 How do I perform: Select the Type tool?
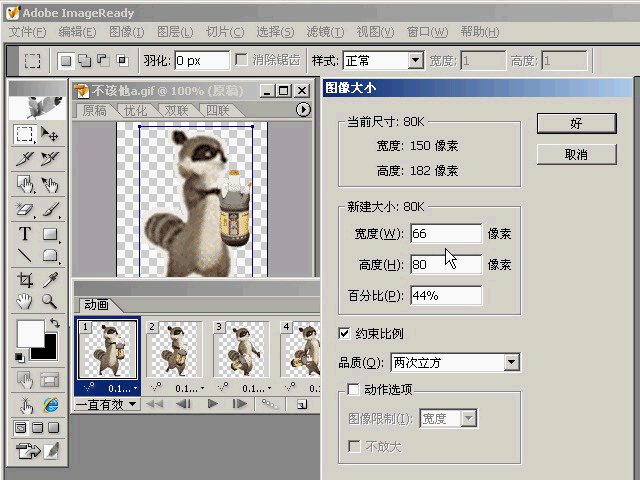[x=24, y=234]
